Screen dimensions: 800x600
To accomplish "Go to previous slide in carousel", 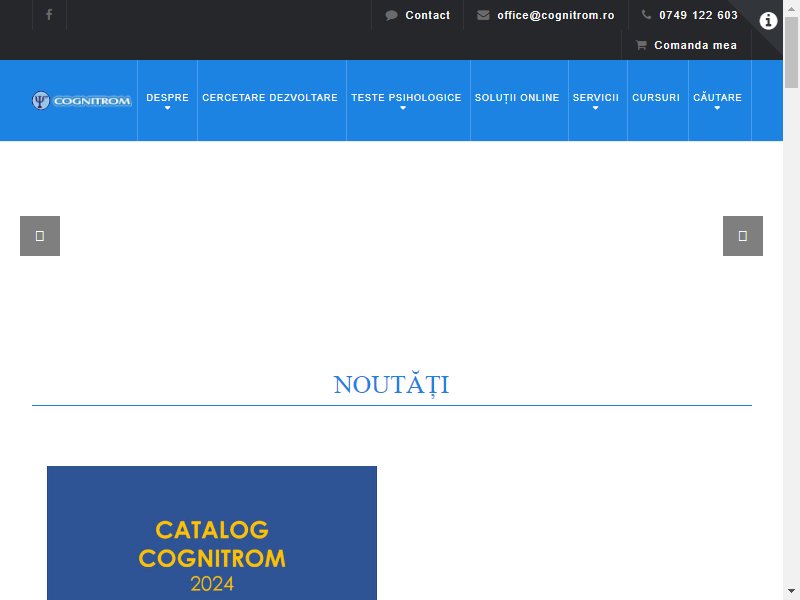I will [x=40, y=236].
